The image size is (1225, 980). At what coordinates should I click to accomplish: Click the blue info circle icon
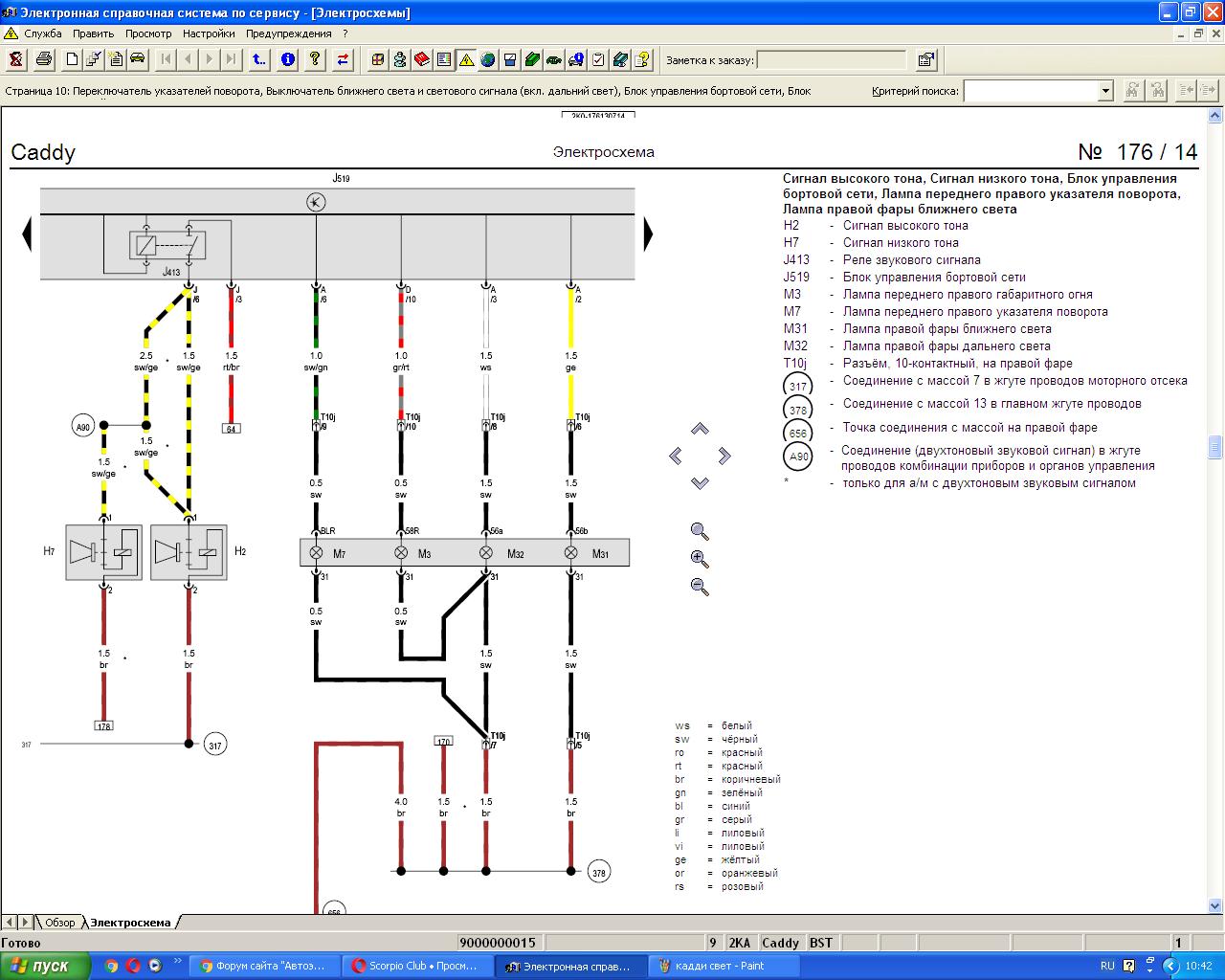[287, 59]
